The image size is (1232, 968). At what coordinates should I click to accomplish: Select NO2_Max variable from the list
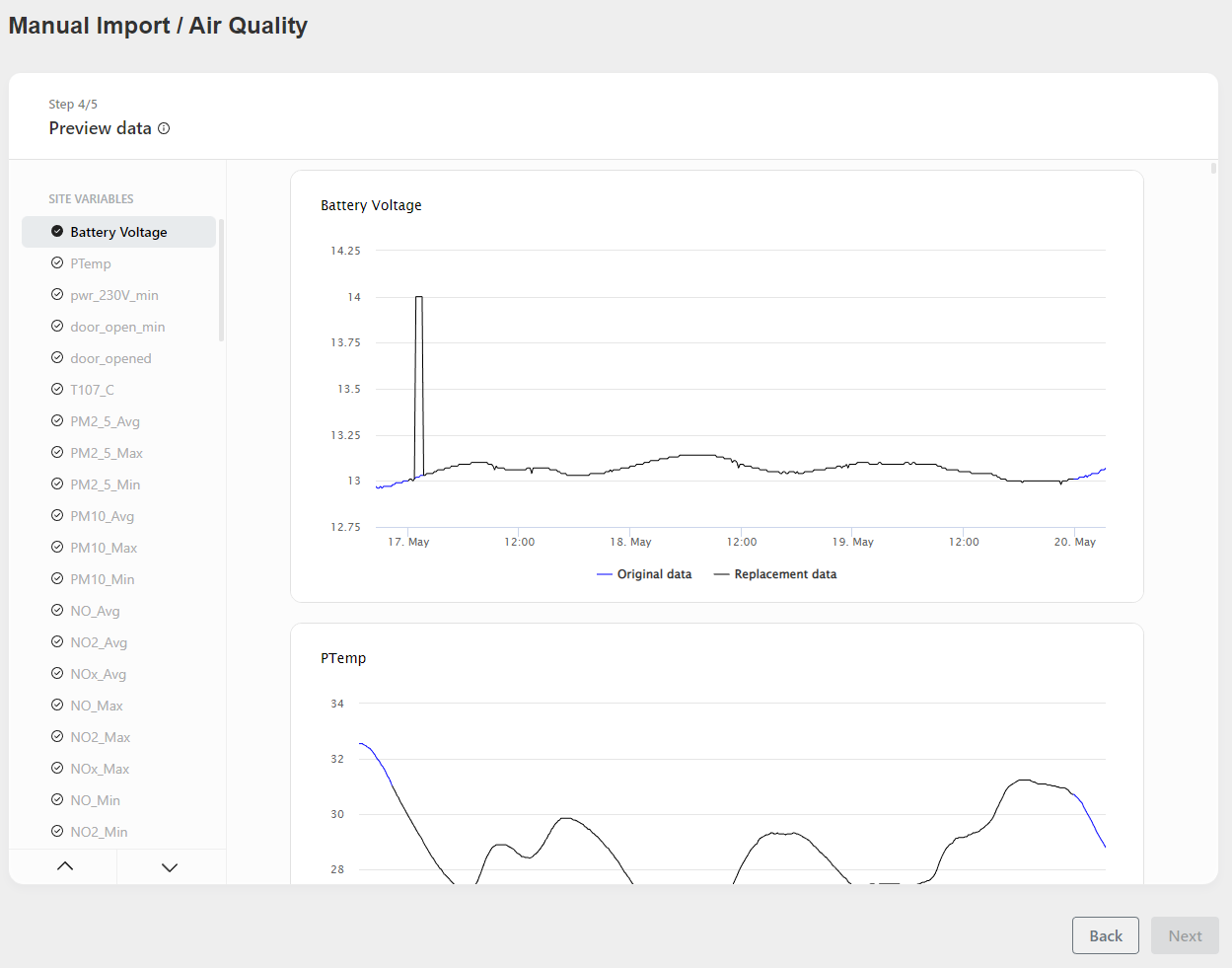(x=100, y=737)
